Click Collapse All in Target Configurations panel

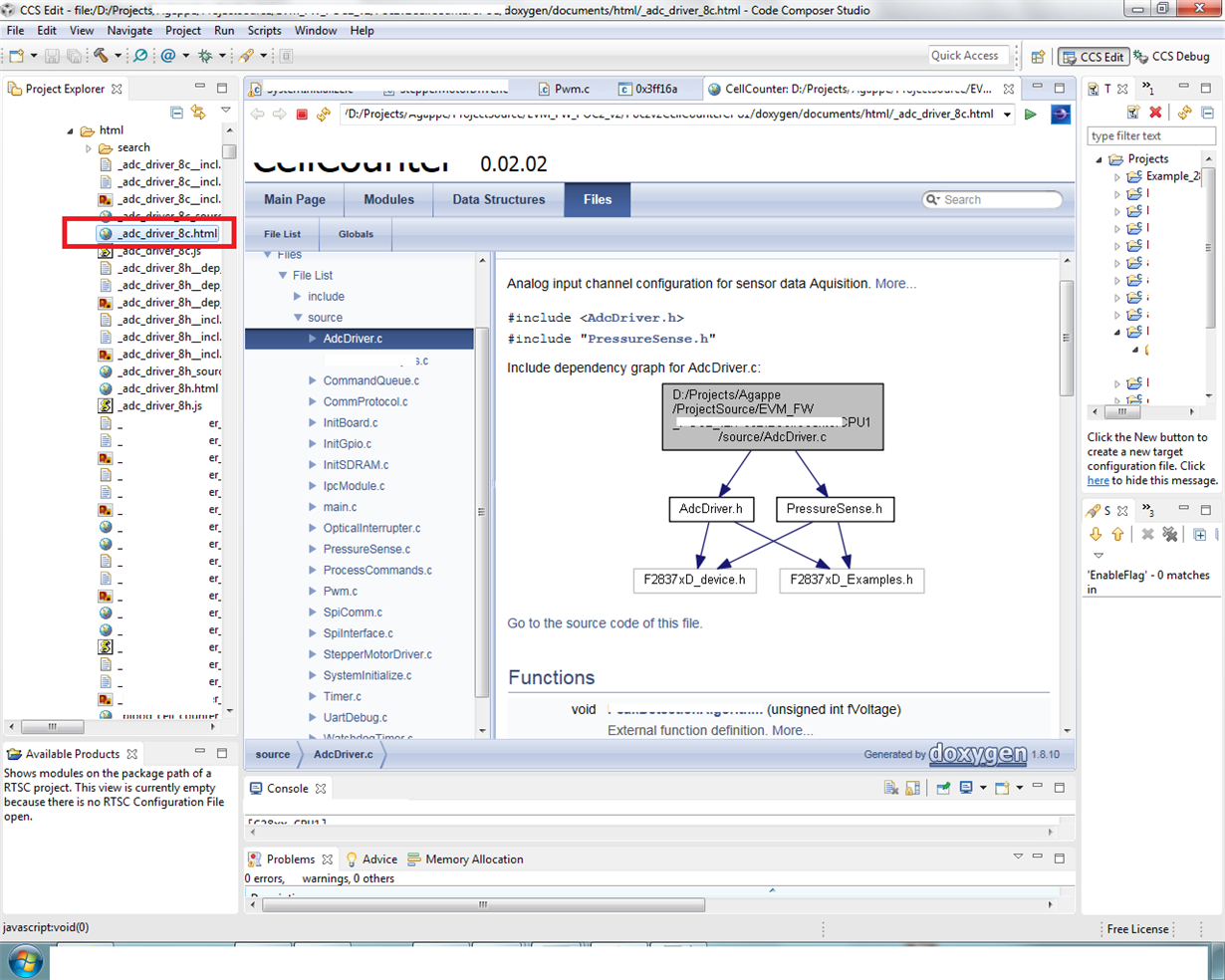point(1207,113)
